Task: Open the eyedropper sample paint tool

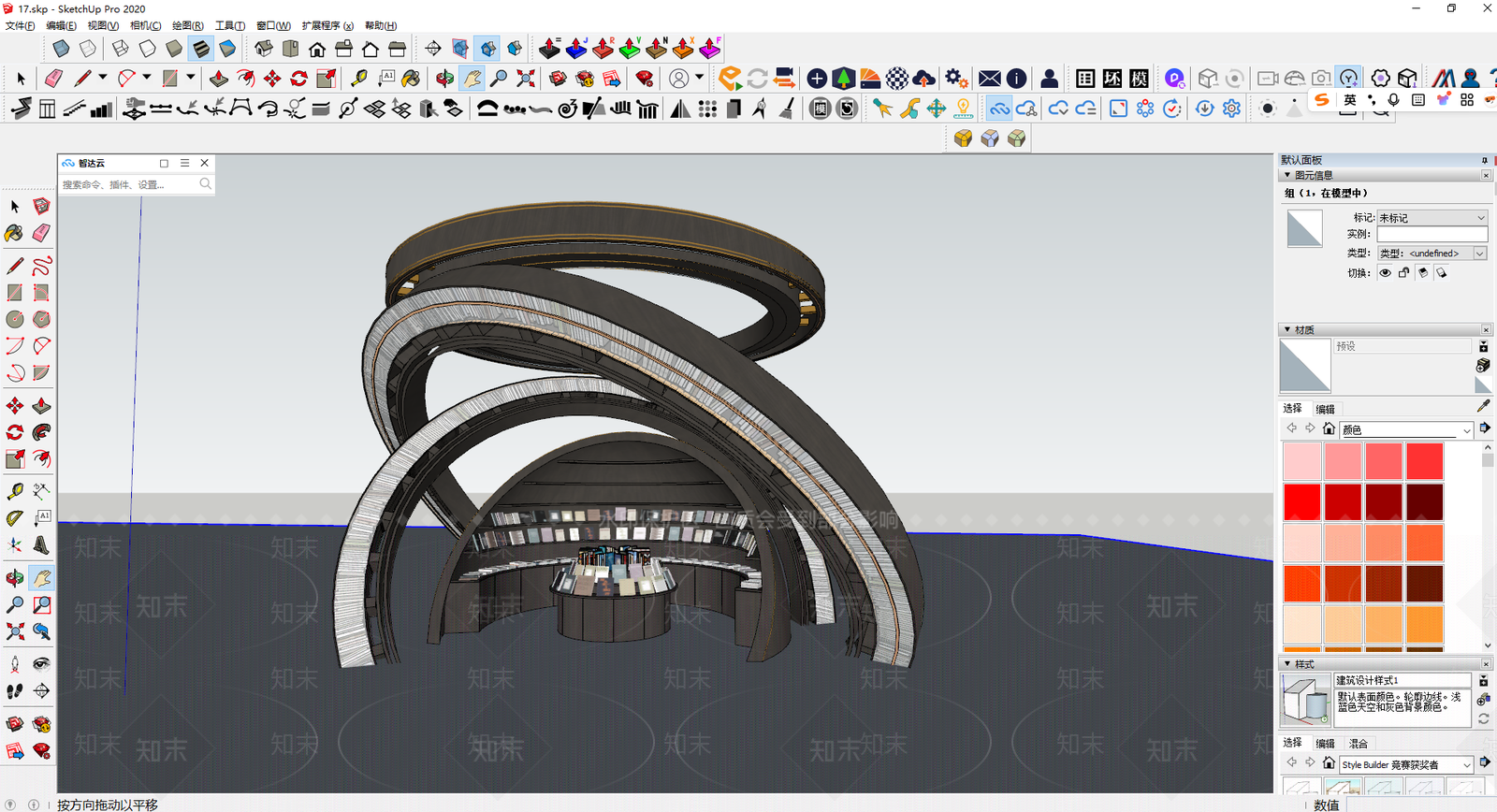Action: click(x=1483, y=406)
